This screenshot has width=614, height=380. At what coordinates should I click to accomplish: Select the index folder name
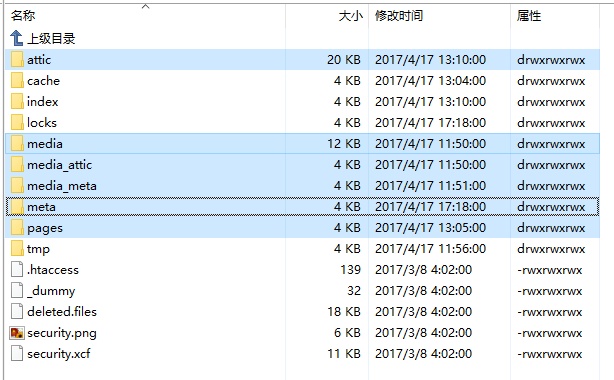coord(42,102)
